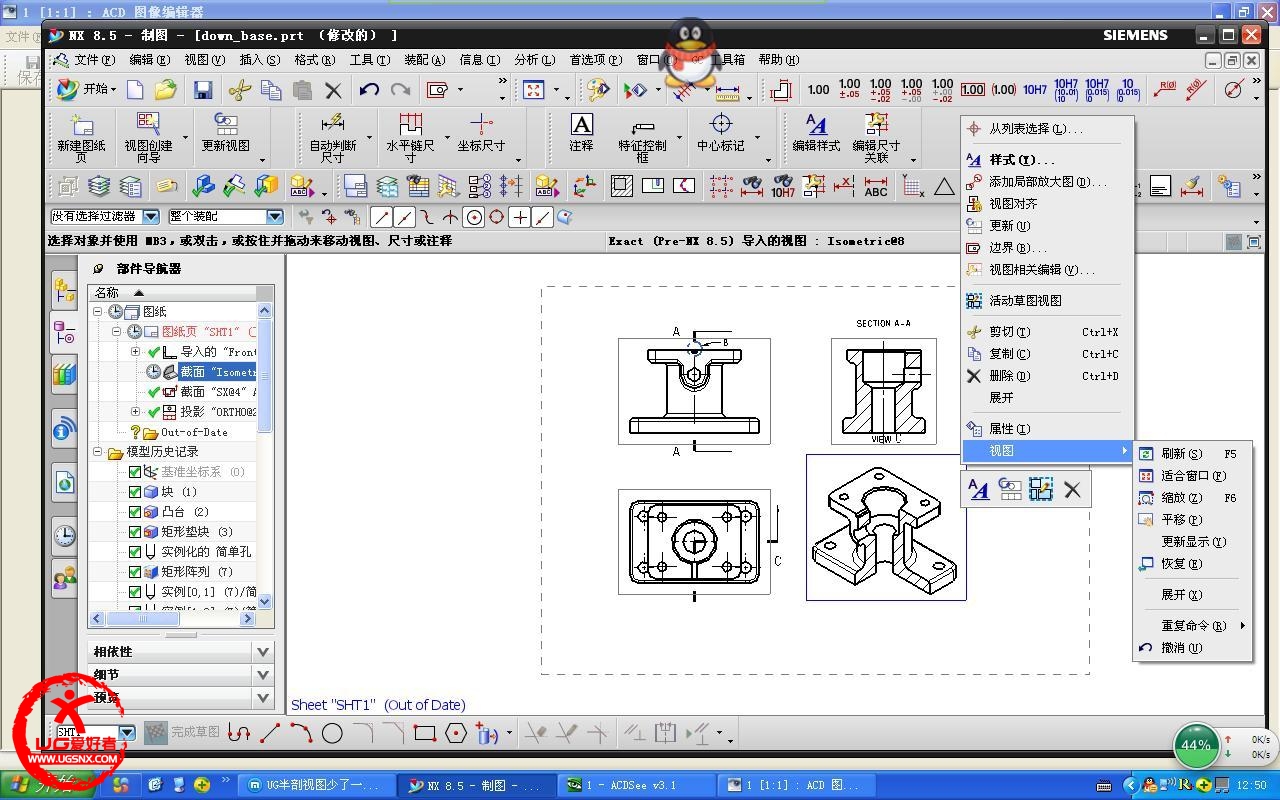
Task: Select boxed 1.00 basic dimension format
Action: point(972,90)
